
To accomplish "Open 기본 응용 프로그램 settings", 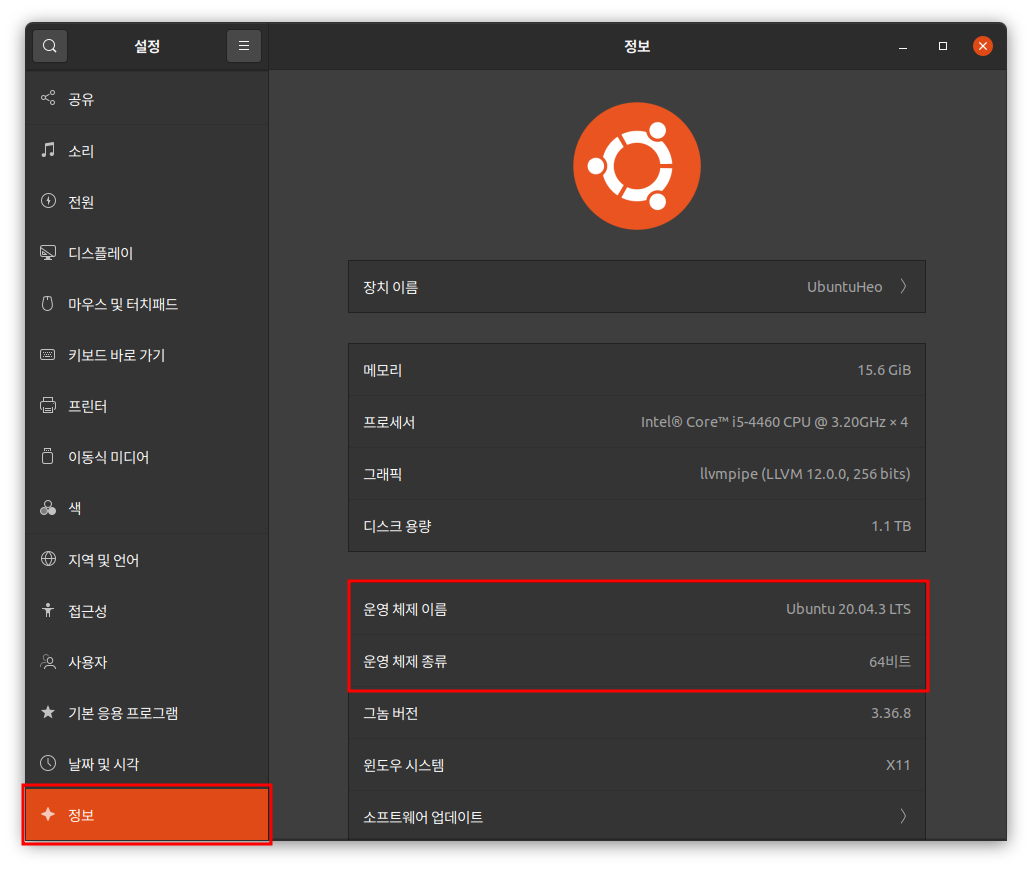I will point(147,713).
